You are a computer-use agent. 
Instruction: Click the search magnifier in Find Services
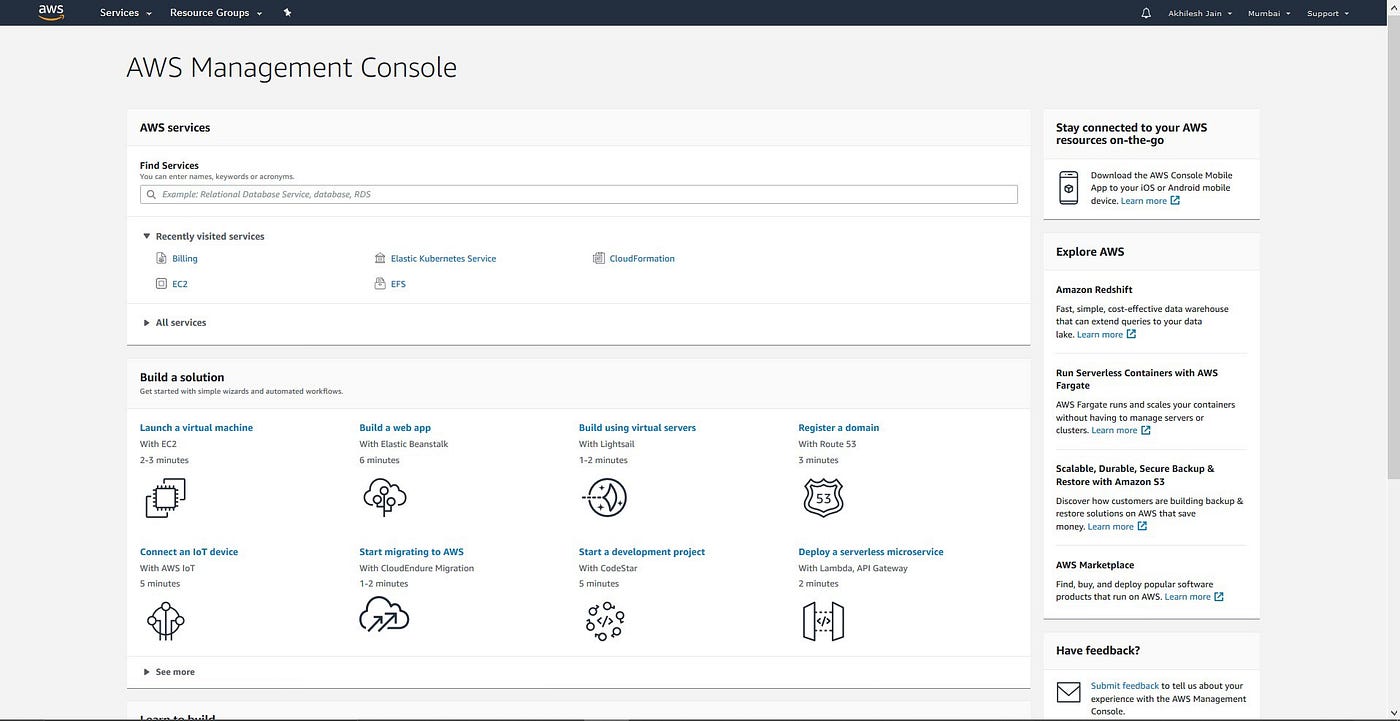coord(152,195)
